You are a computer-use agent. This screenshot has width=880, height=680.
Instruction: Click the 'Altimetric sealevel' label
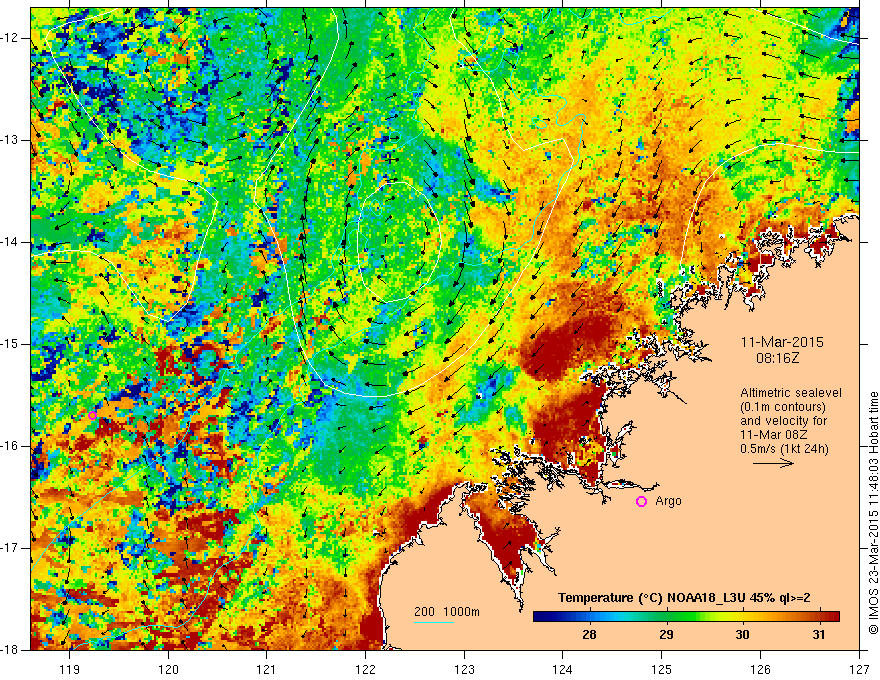791,393
